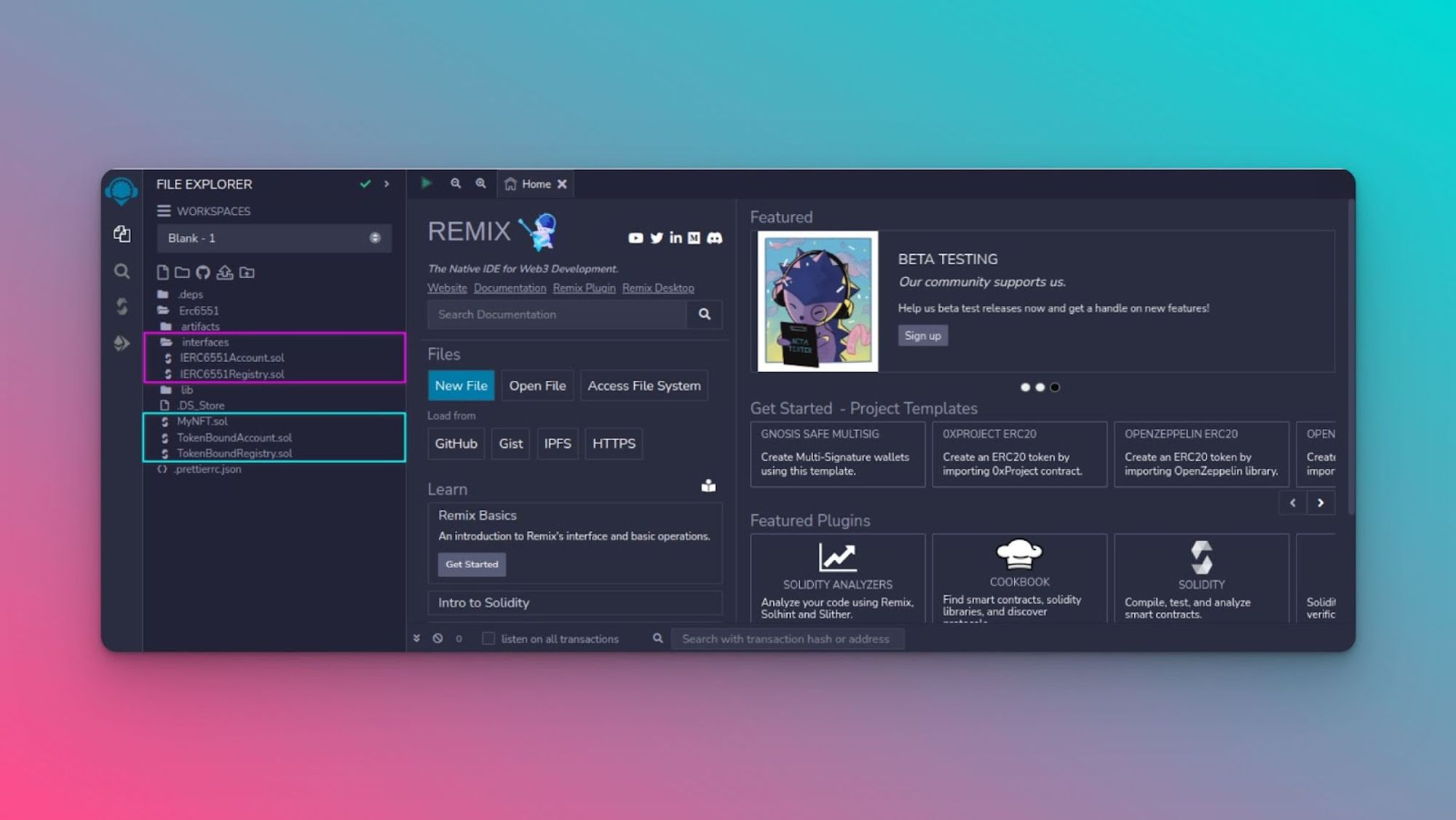Open the Blank - 1 workspace dropdown
Image resolution: width=1456 pixels, height=820 pixels.
point(274,238)
